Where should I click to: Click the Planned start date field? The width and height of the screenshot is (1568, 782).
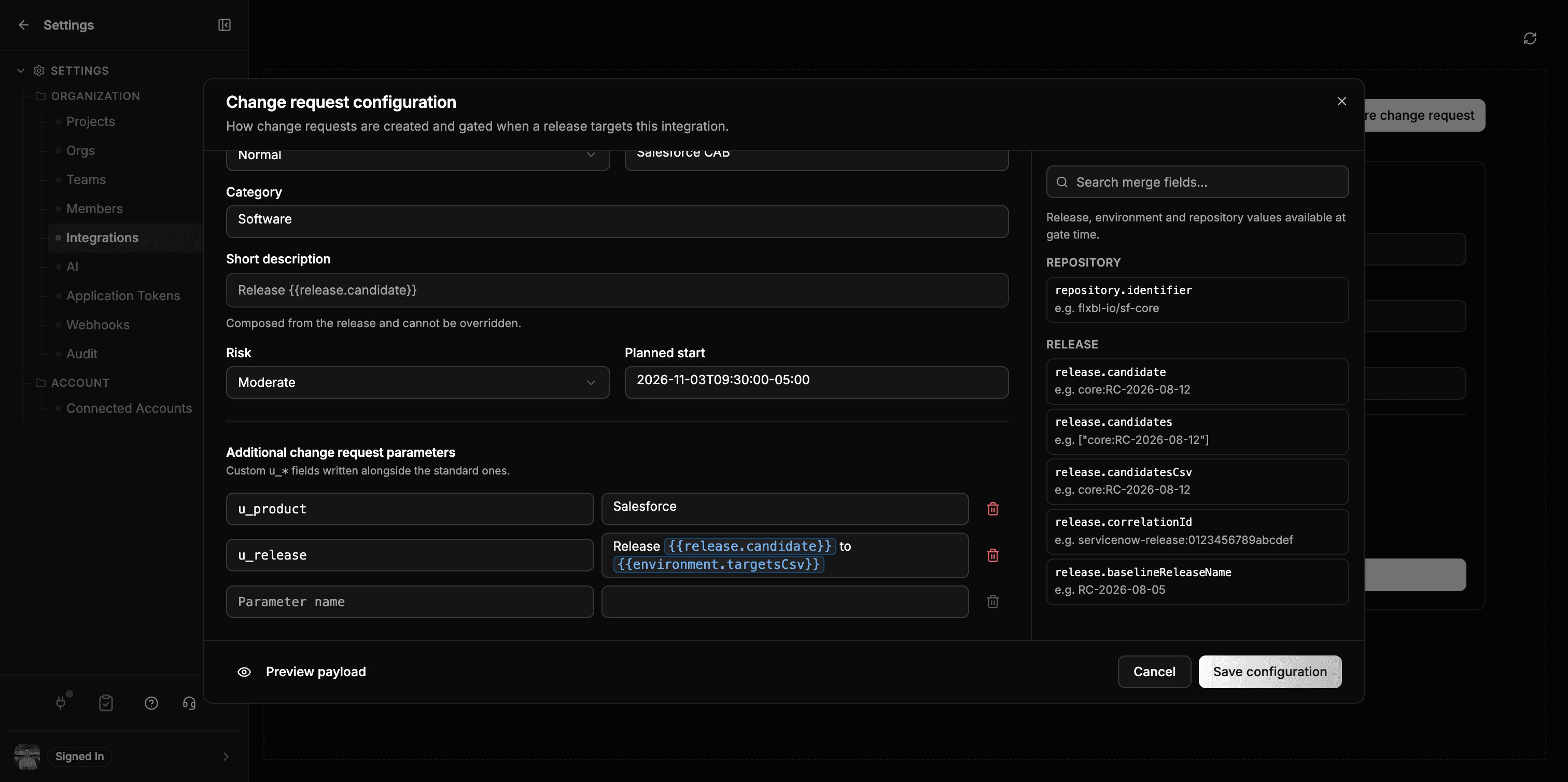[816, 382]
